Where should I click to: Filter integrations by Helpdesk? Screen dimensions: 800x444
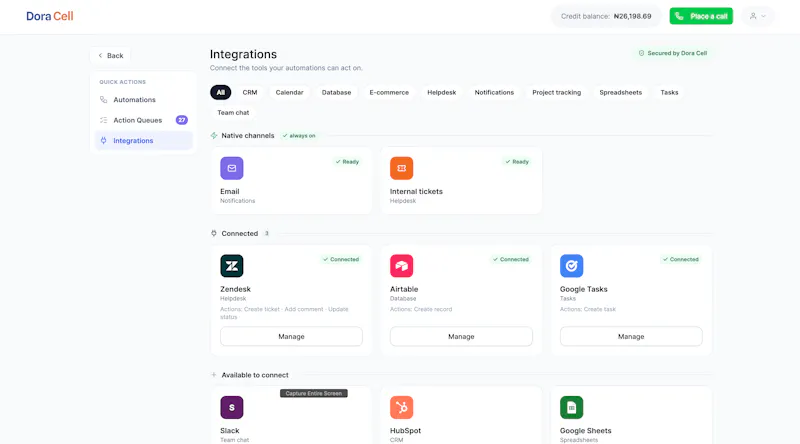point(442,92)
